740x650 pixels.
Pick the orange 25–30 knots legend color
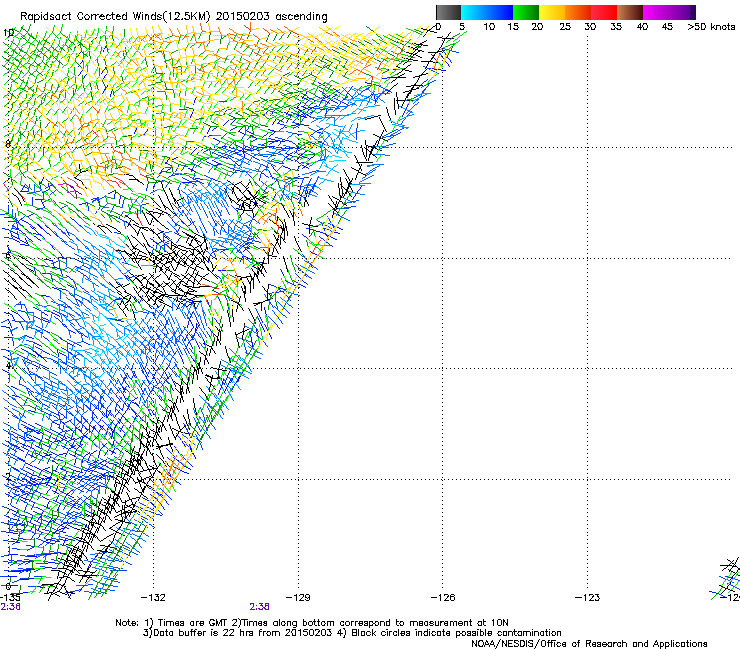coord(578,12)
